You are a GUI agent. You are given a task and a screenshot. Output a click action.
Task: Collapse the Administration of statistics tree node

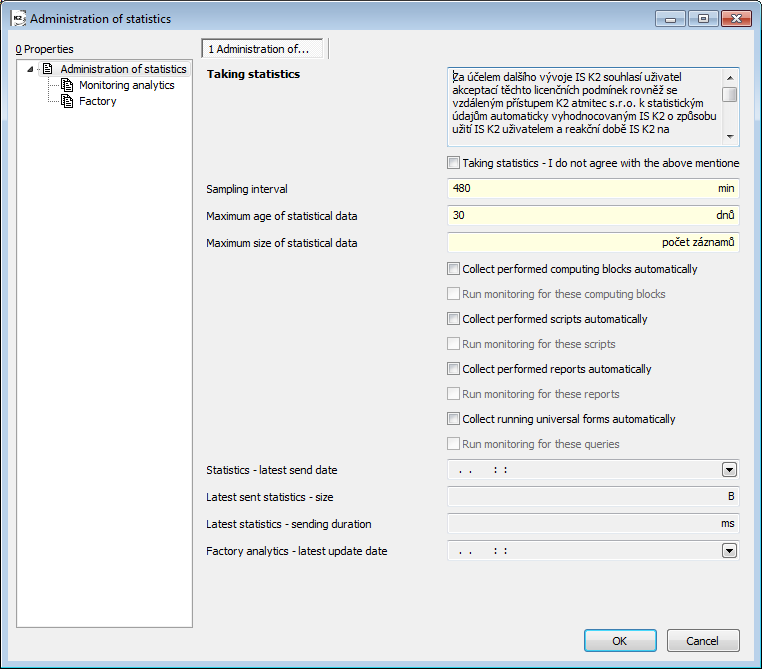click(x=30, y=69)
